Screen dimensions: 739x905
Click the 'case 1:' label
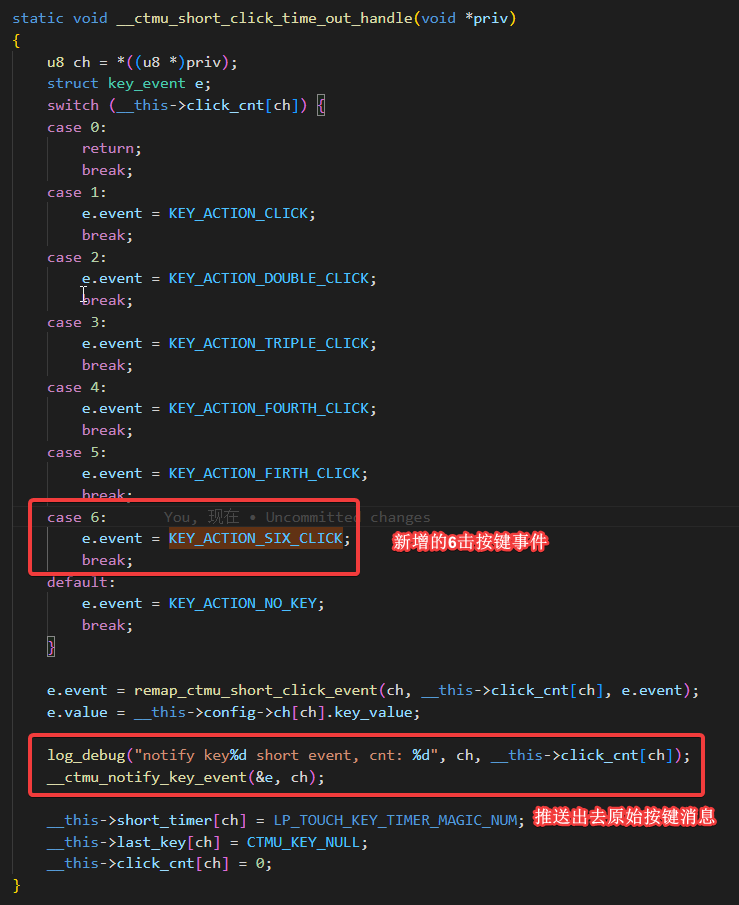[77, 192]
